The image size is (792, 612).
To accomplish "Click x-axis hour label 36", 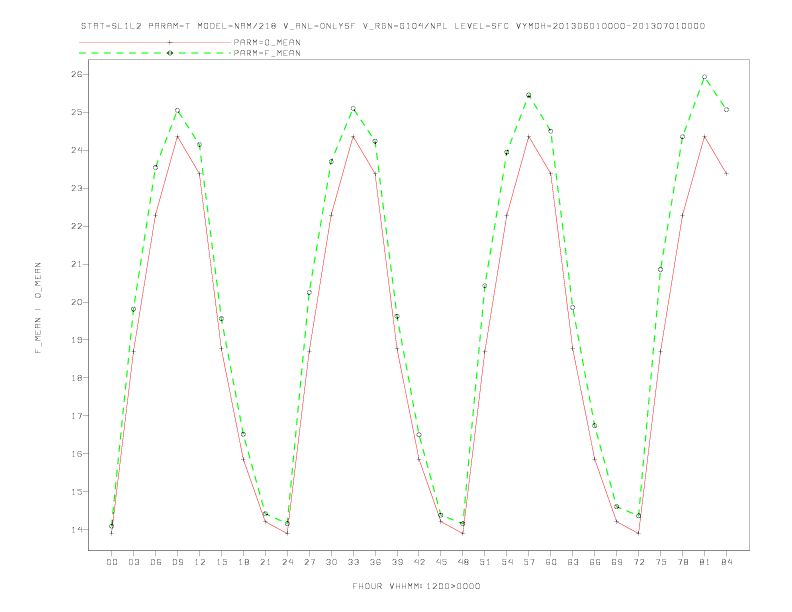I will coord(375,562).
